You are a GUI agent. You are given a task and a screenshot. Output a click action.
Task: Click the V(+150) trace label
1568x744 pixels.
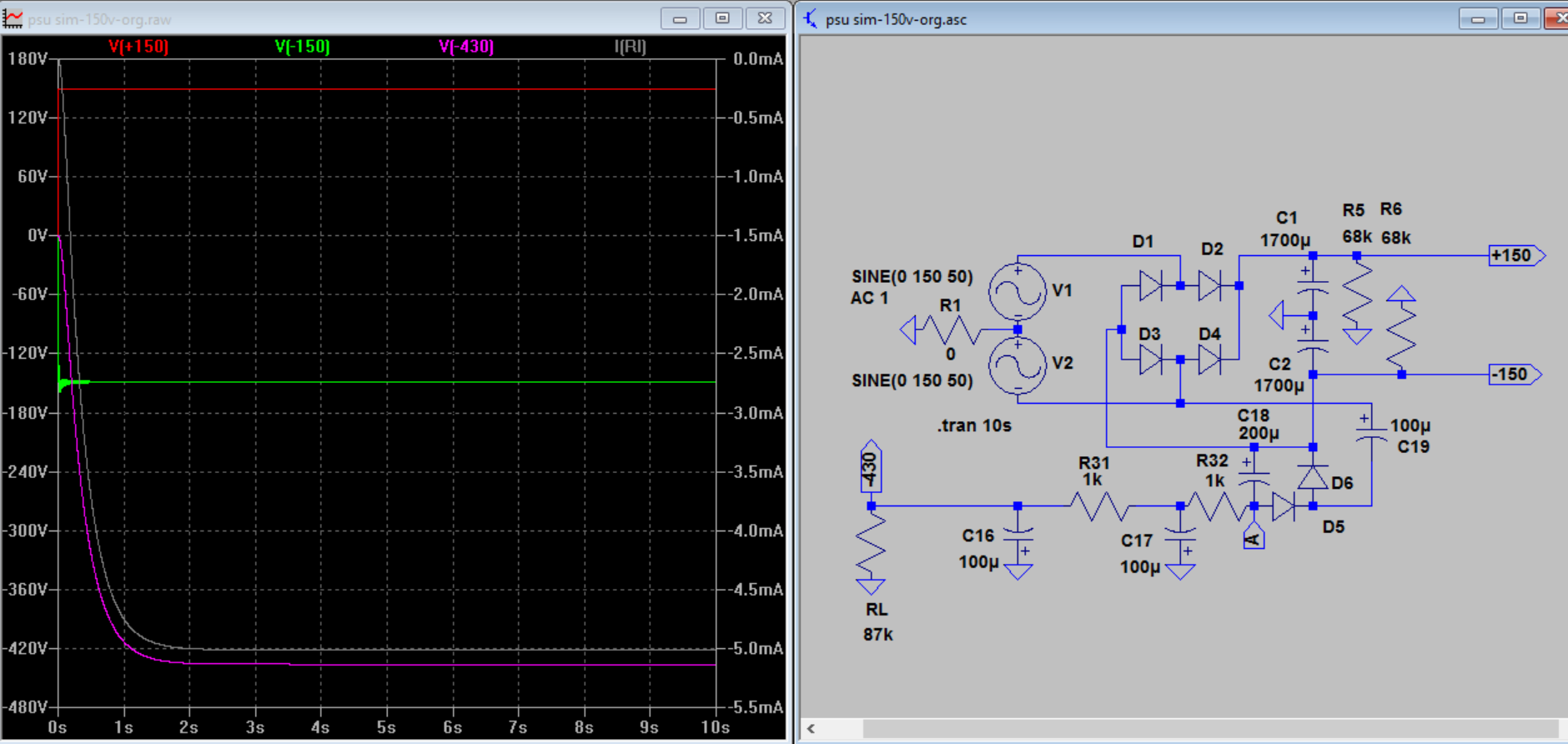point(138,47)
